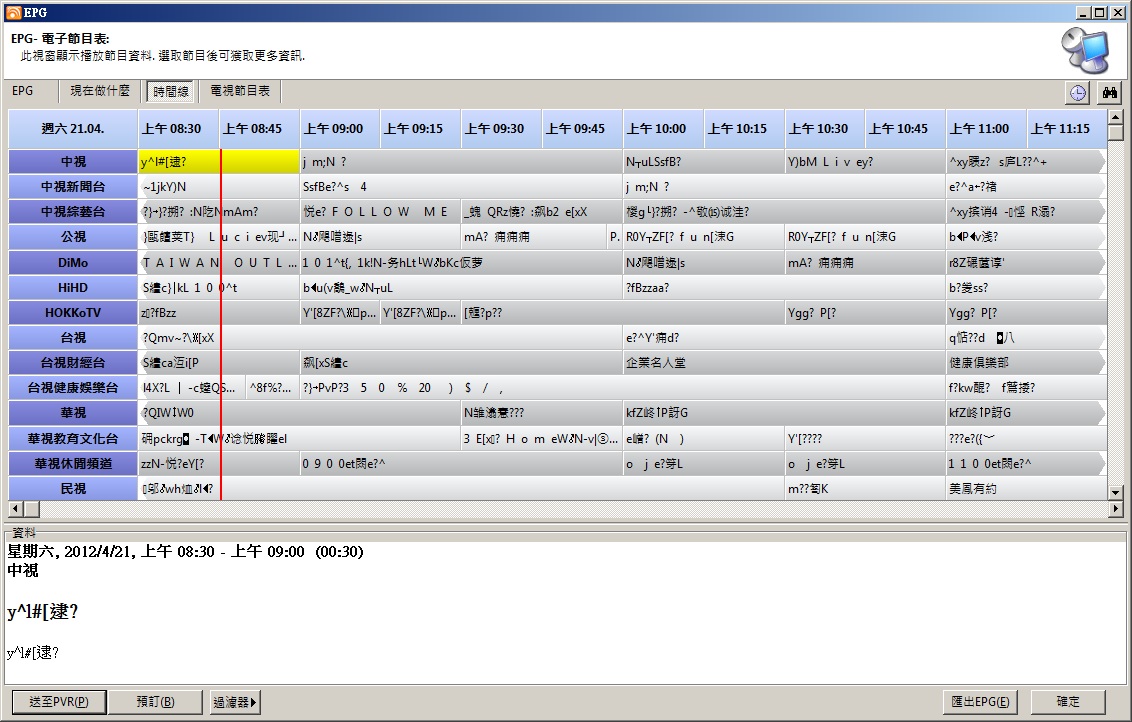Select the 華視休閒頻道 channel header
The width and height of the screenshot is (1132, 722).
click(x=73, y=464)
